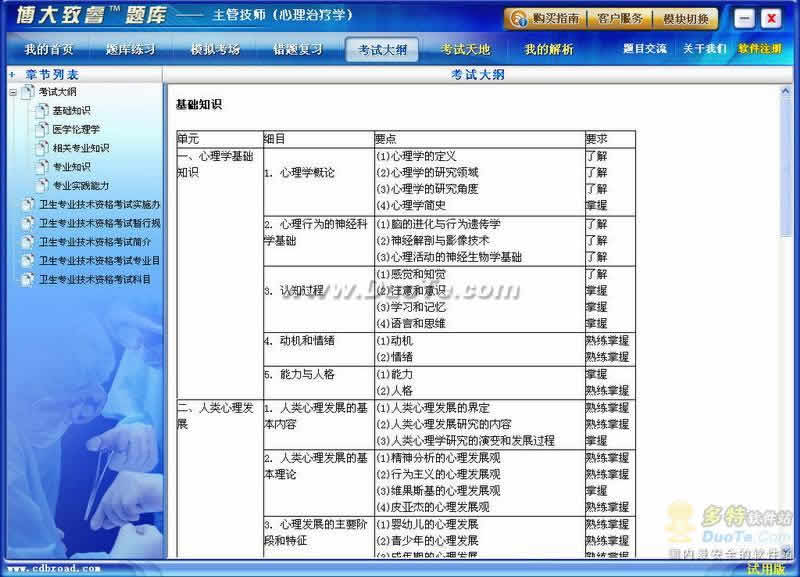
Task: Select the 考试大纲 tab
Action: [x=382, y=49]
